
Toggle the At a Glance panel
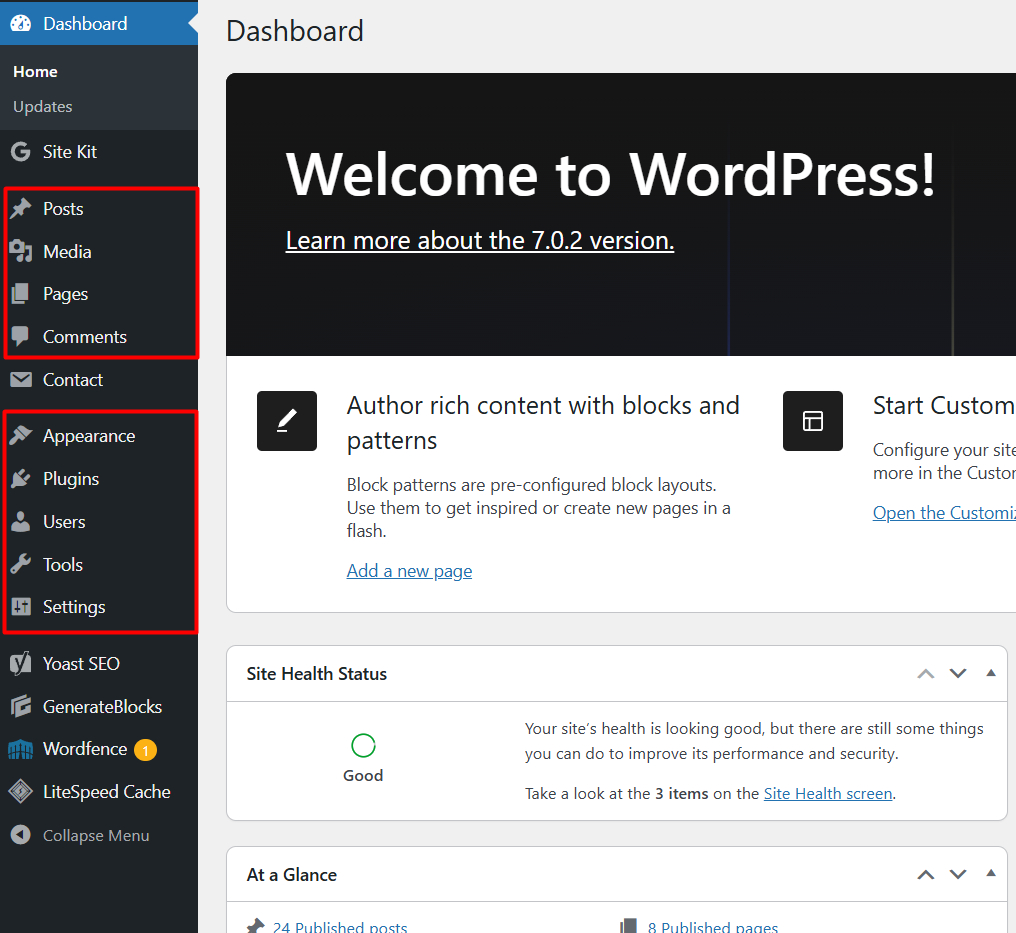pyautogui.click(x=991, y=873)
